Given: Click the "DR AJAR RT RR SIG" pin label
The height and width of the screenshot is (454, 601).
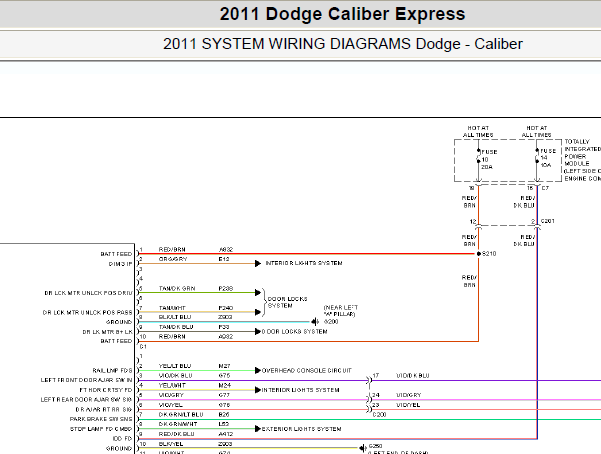Looking at the screenshot, I should (x=104, y=410).
